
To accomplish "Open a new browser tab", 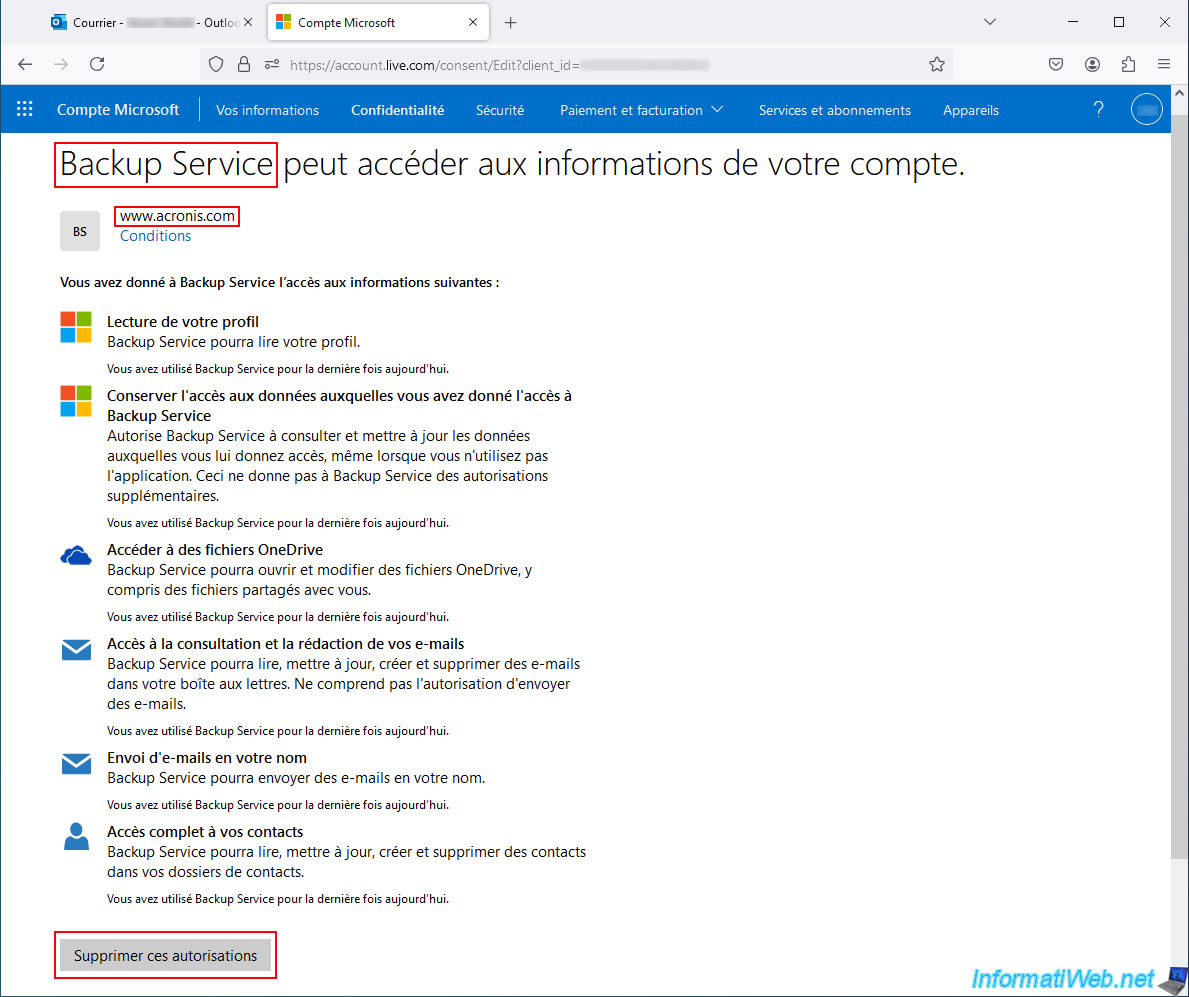I will click(510, 23).
